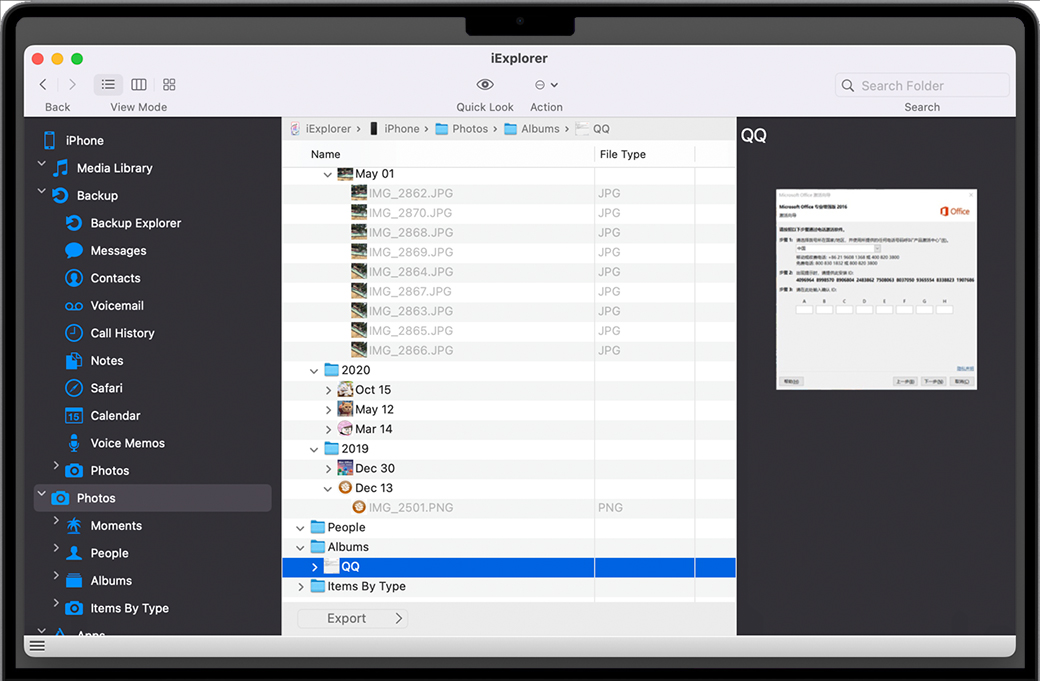1040x681 pixels.
Task: Open Backup Explorer in the sidebar
Action: click(135, 223)
